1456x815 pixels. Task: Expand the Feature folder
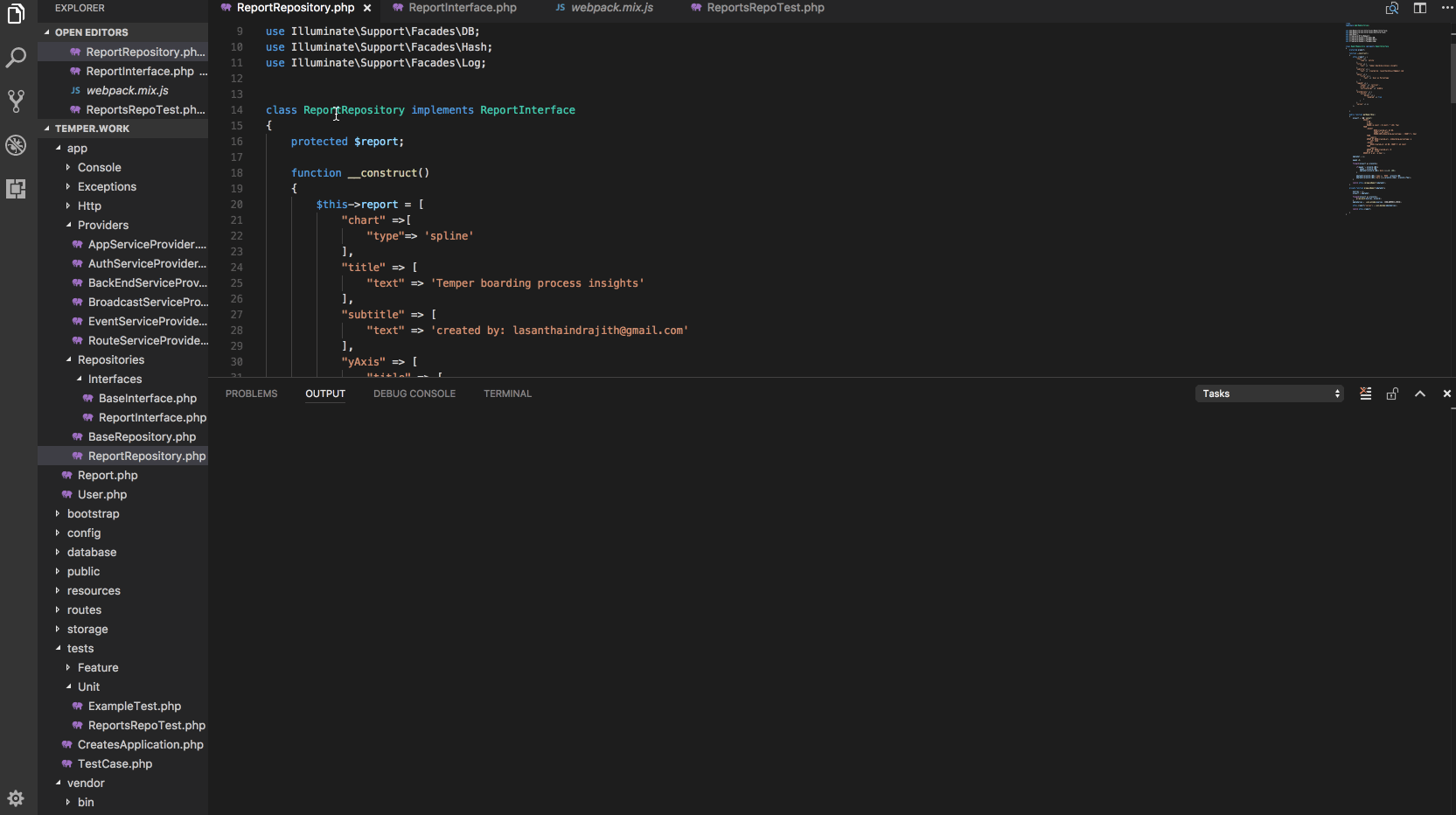point(122,668)
